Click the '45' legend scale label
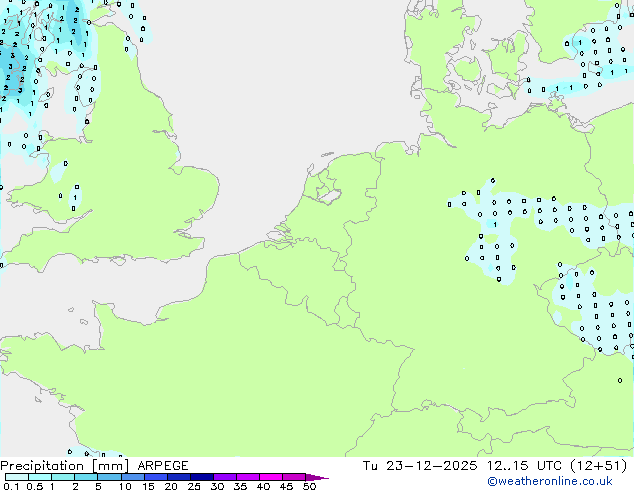 pyautogui.click(x=286, y=486)
